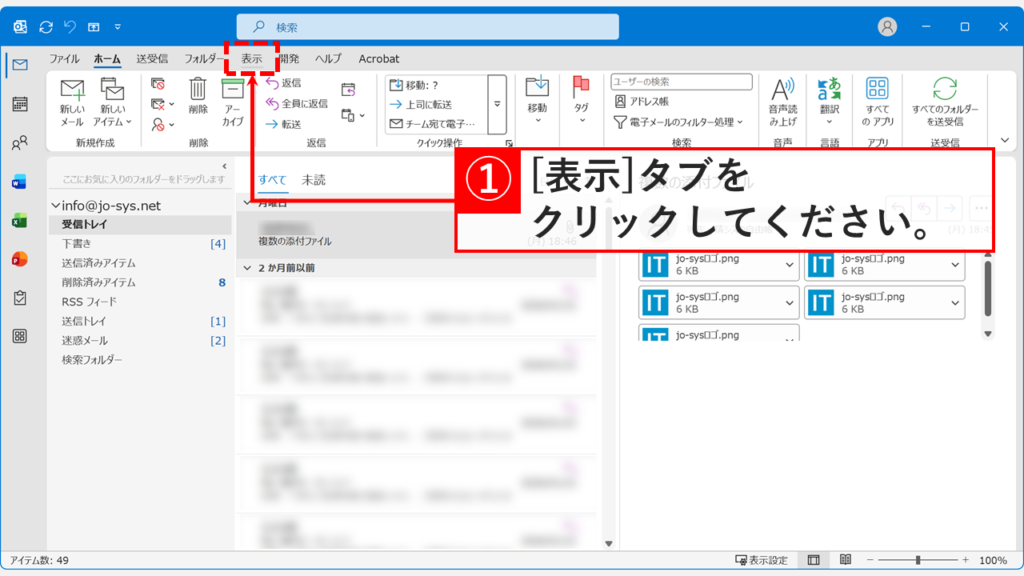Open the アドレス帳 (Address Book)
This screenshot has height=576, width=1024.
point(648,98)
